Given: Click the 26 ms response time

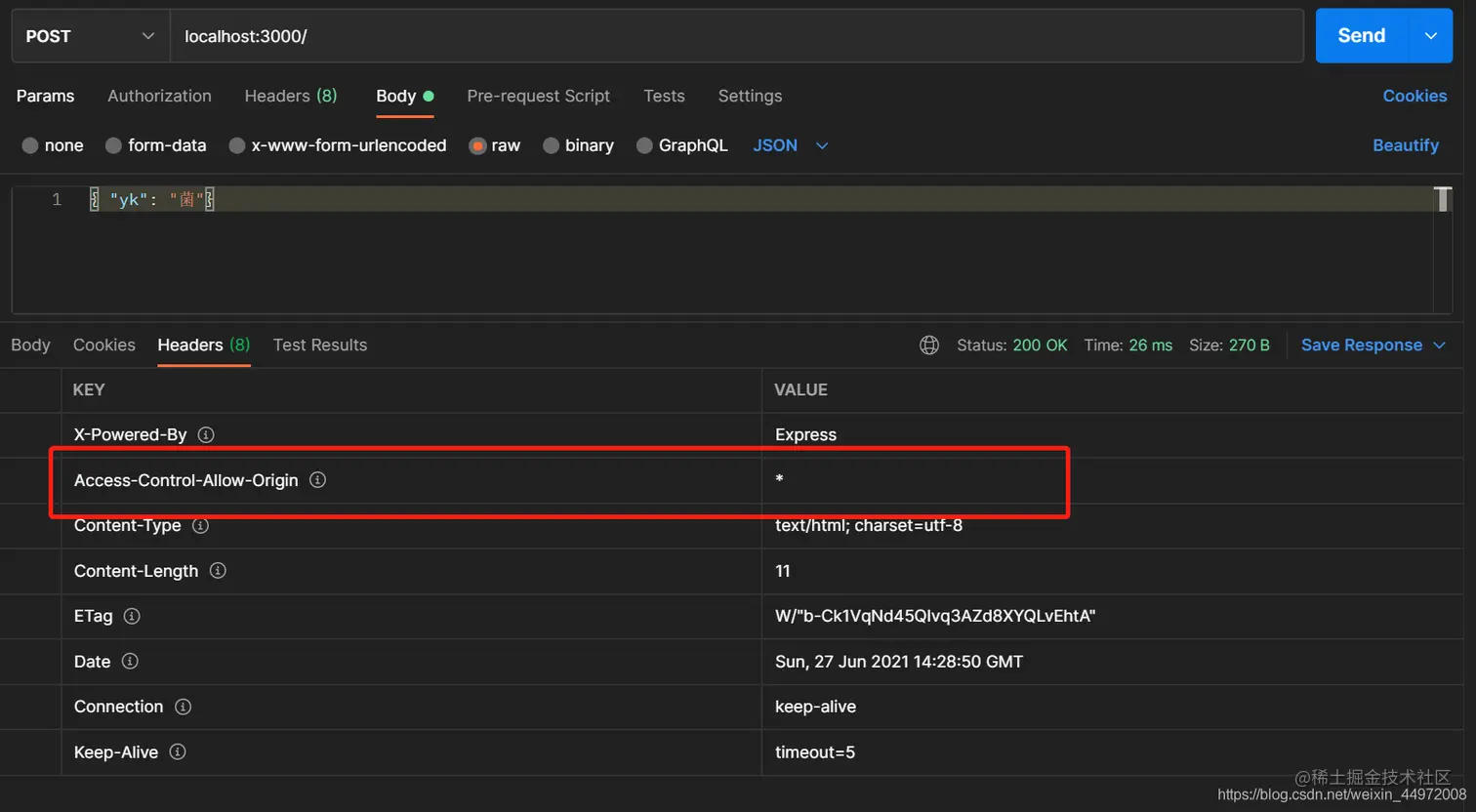Looking at the screenshot, I should 1151,345.
